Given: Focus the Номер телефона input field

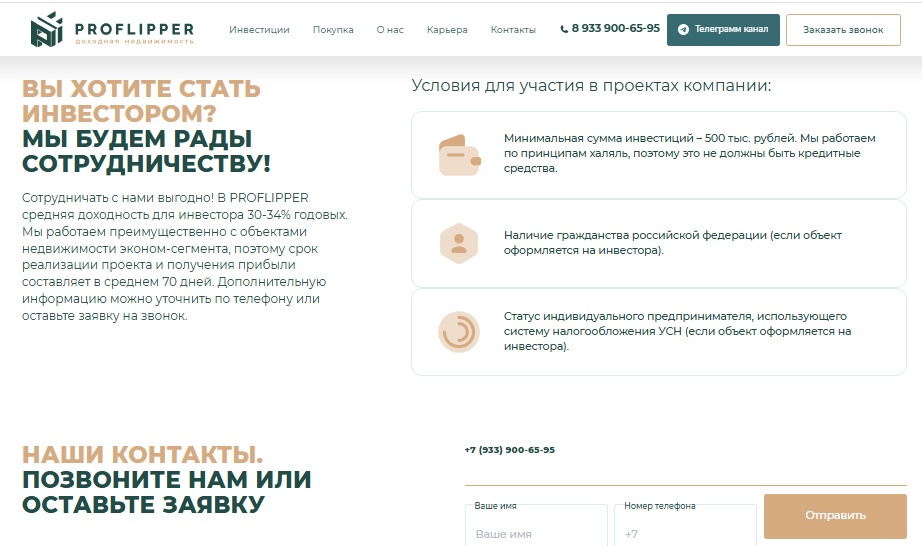Looking at the screenshot, I should point(685,527).
